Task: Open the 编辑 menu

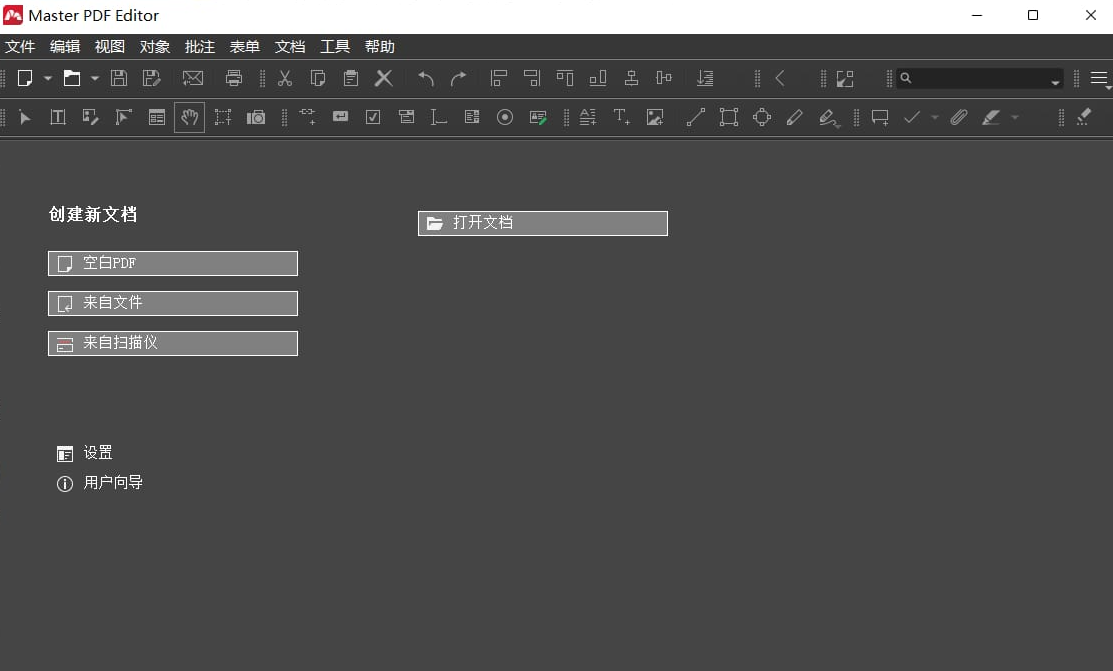Action: [x=65, y=47]
